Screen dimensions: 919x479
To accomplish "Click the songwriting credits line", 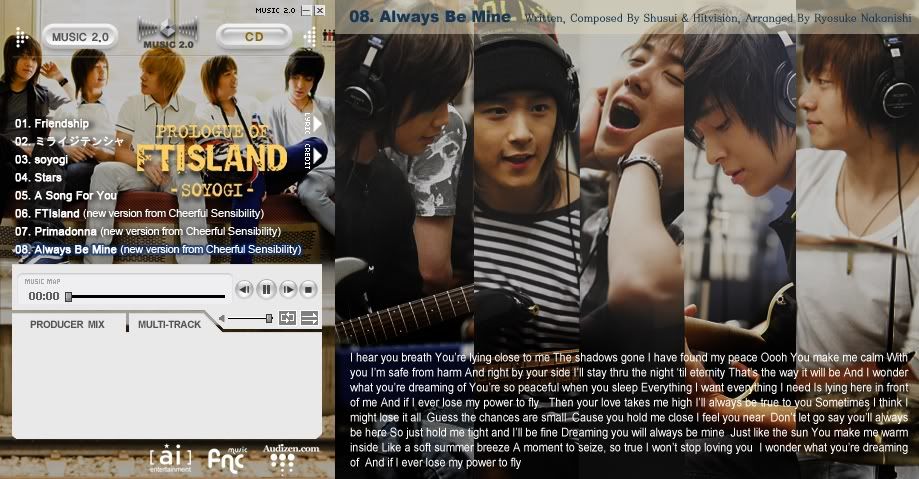I will [718, 18].
